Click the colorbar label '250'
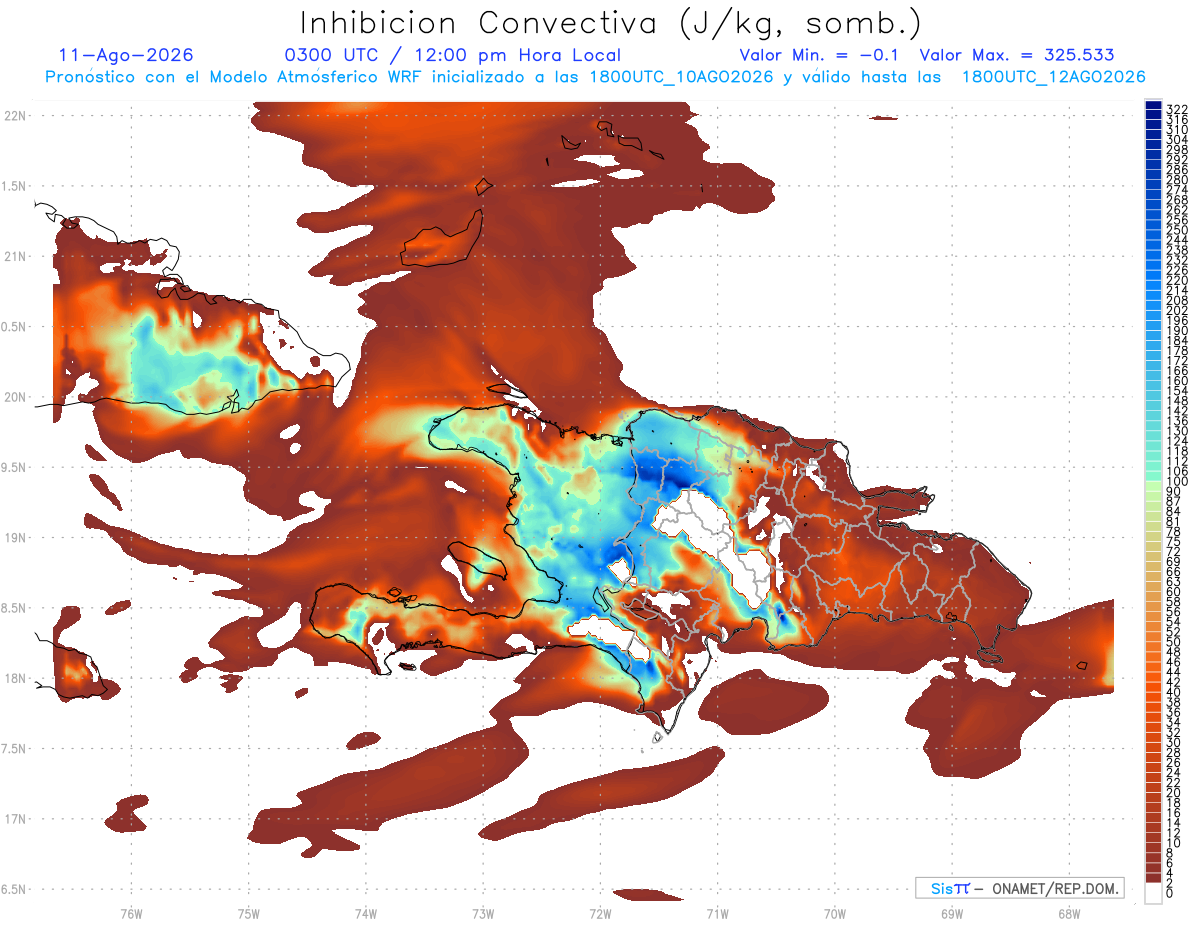1200x927 pixels. [x=1176, y=230]
